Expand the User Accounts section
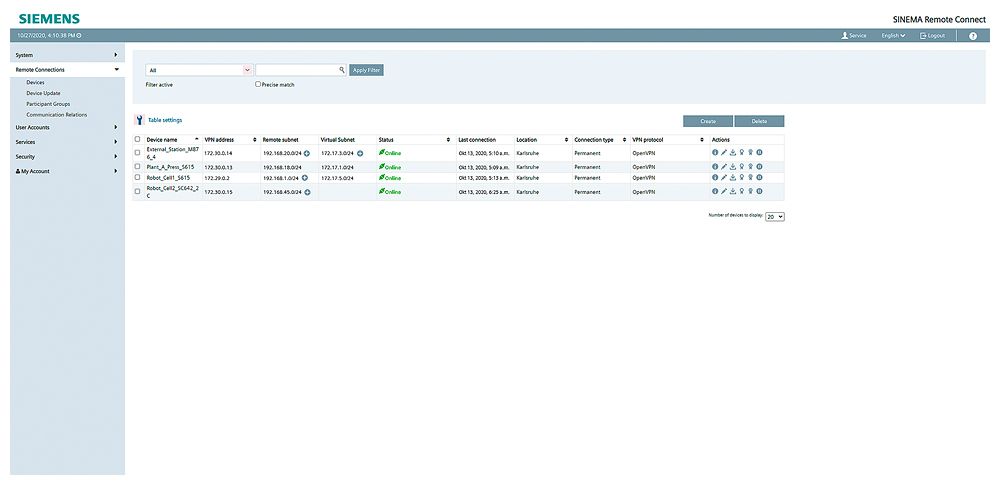 pyautogui.click(x=67, y=128)
